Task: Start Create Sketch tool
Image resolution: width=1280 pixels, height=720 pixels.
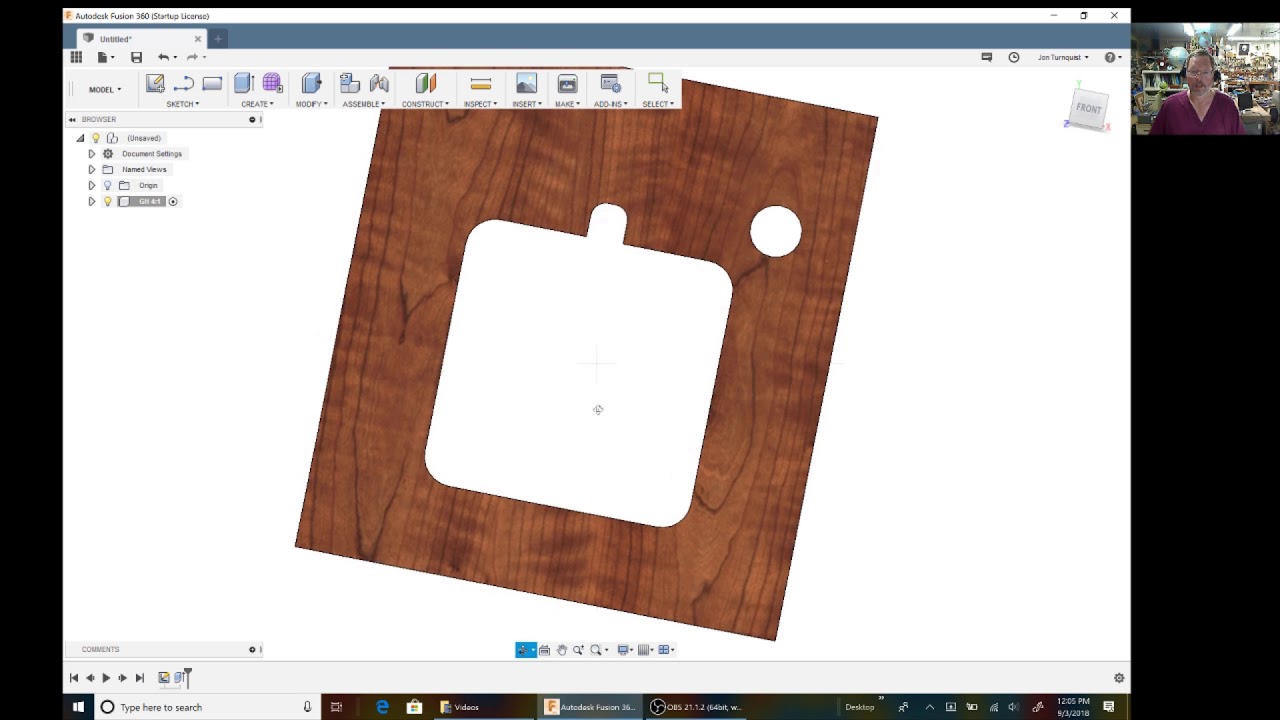Action: (x=155, y=84)
